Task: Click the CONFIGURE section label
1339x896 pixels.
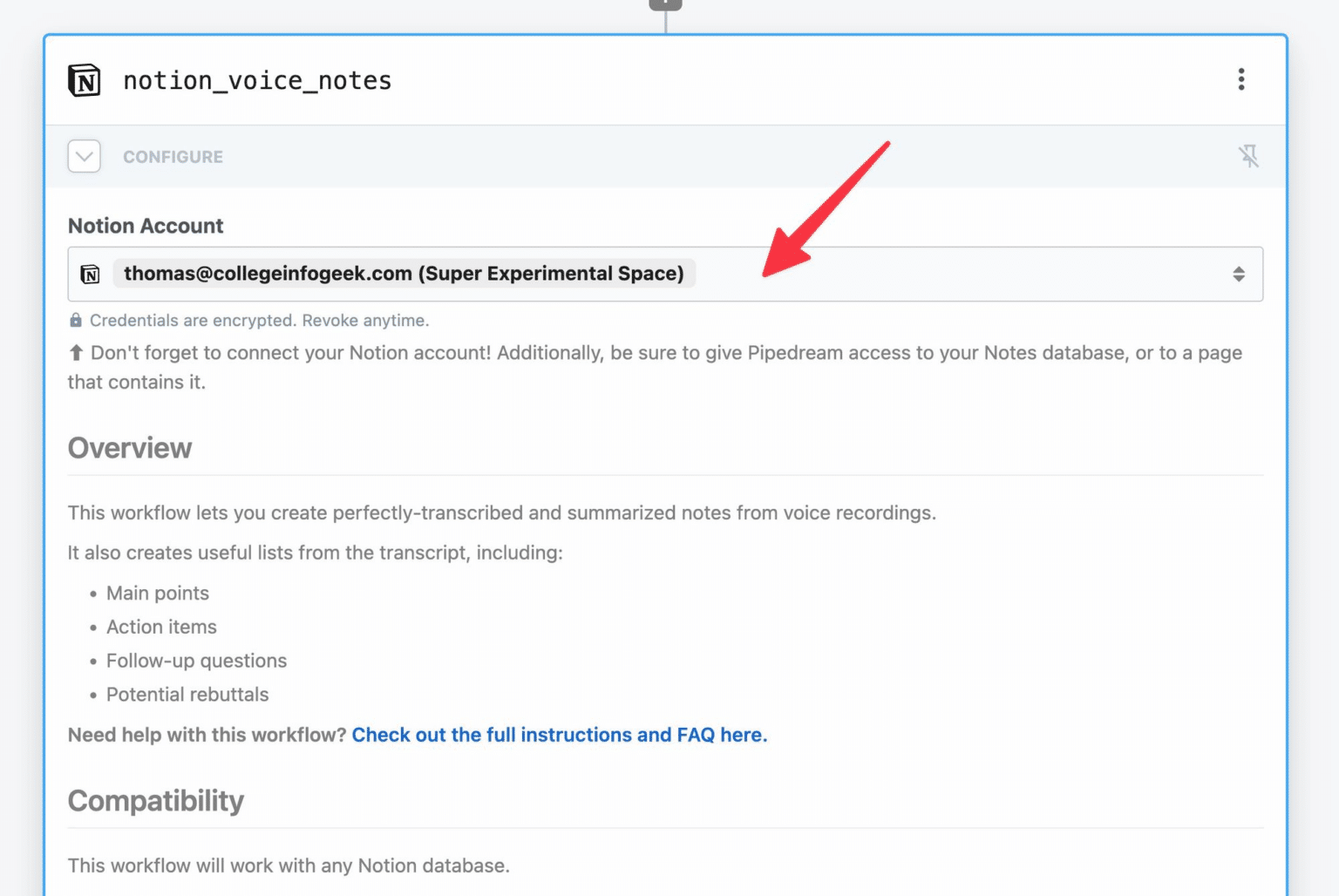Action: point(173,157)
